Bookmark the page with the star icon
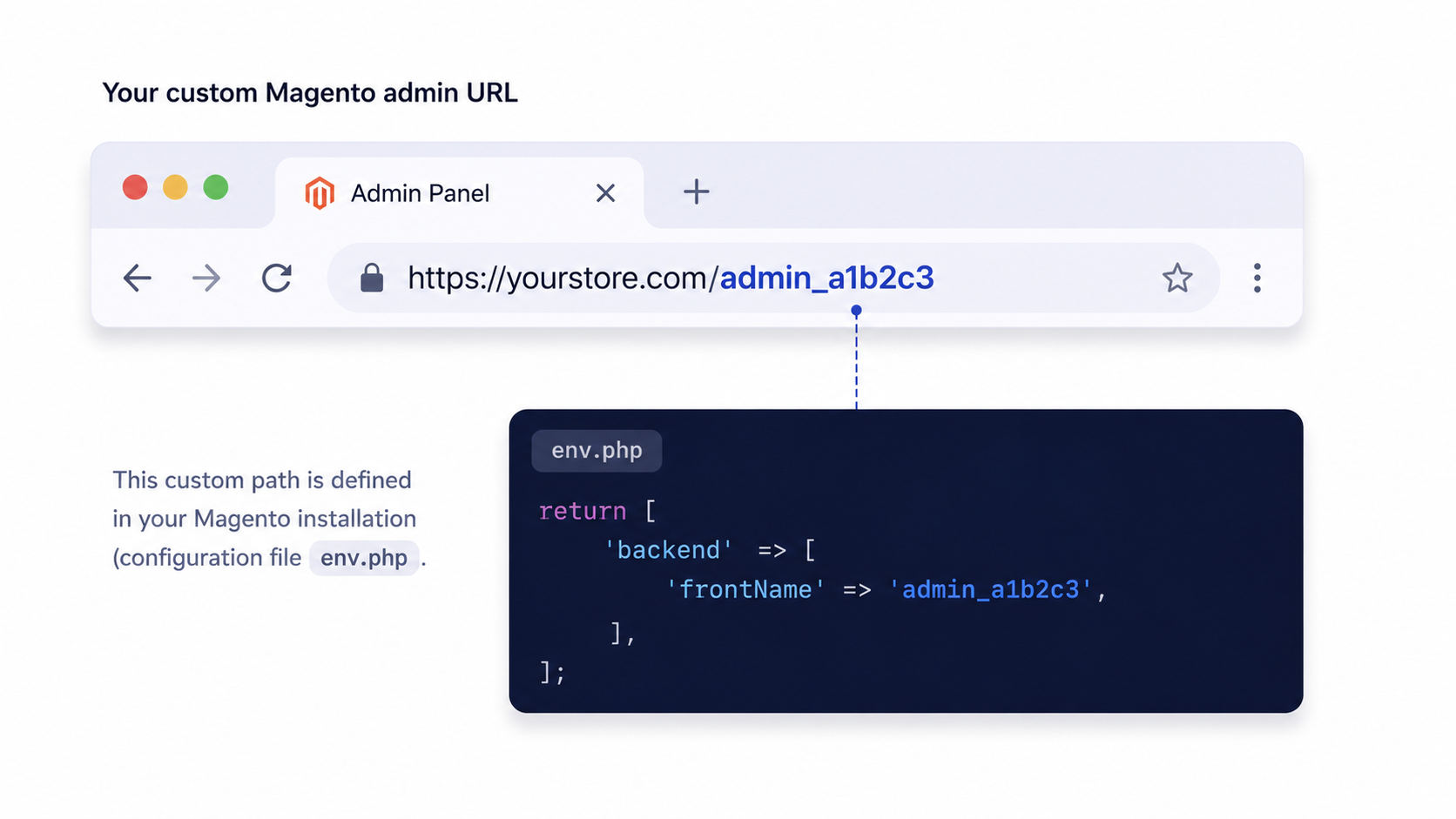 [x=1177, y=279]
